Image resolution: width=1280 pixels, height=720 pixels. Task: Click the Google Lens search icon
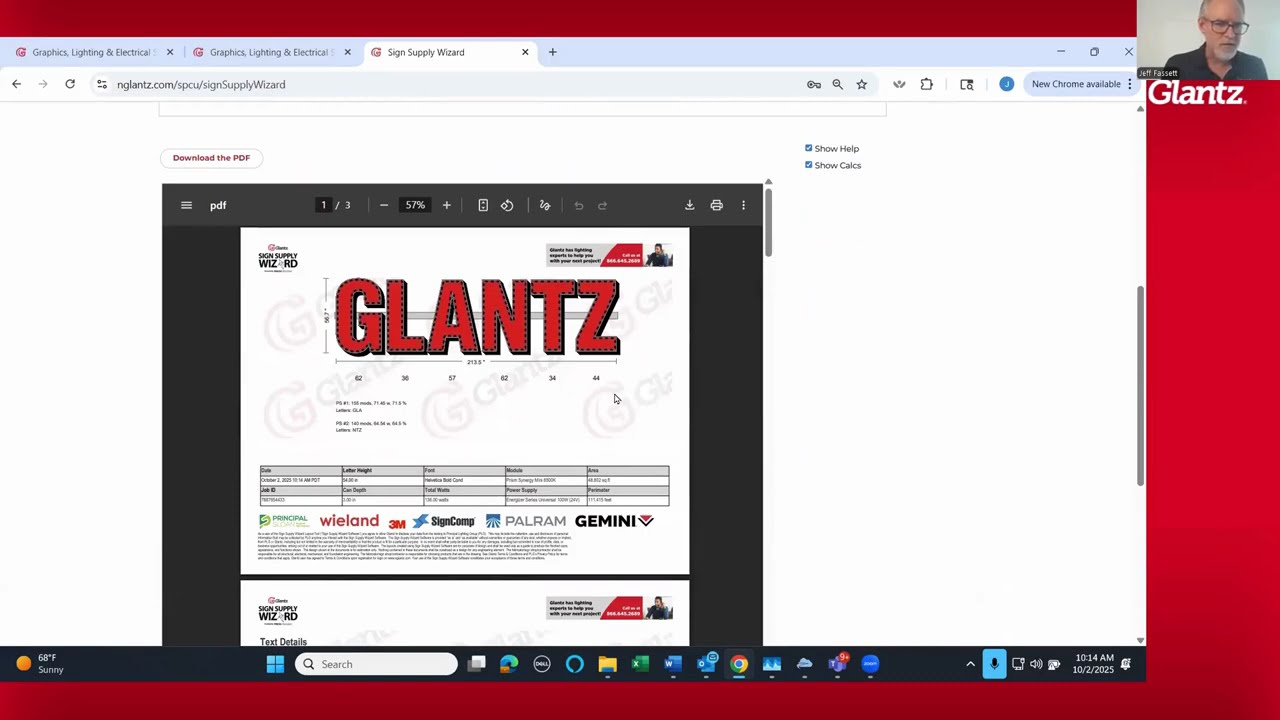coord(967,84)
